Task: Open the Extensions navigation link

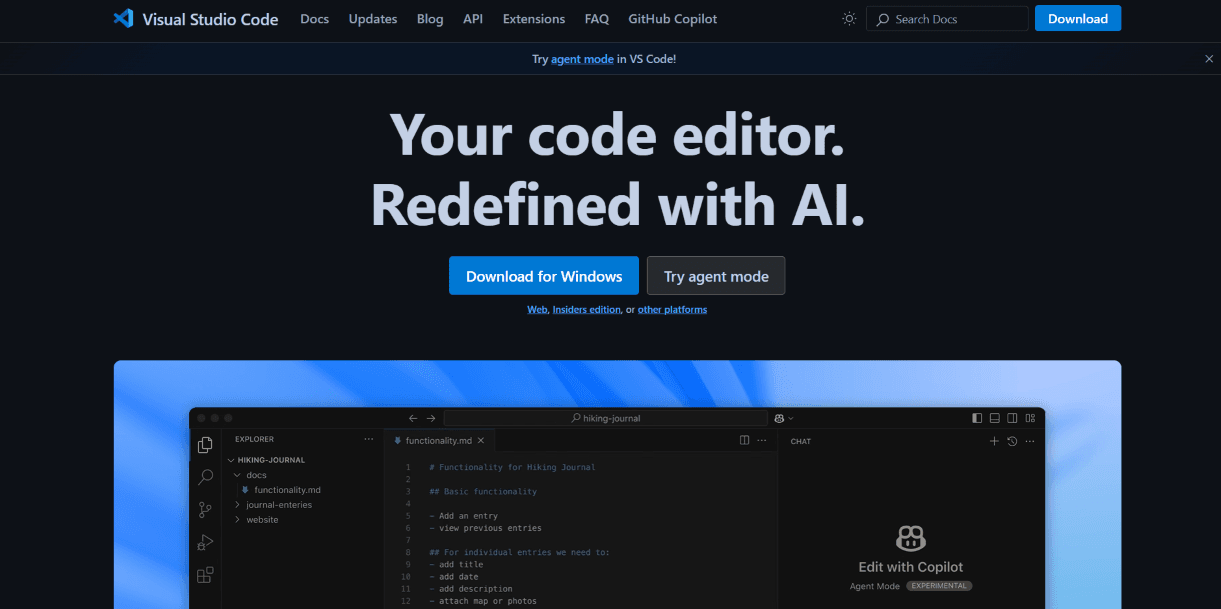Action: click(534, 19)
